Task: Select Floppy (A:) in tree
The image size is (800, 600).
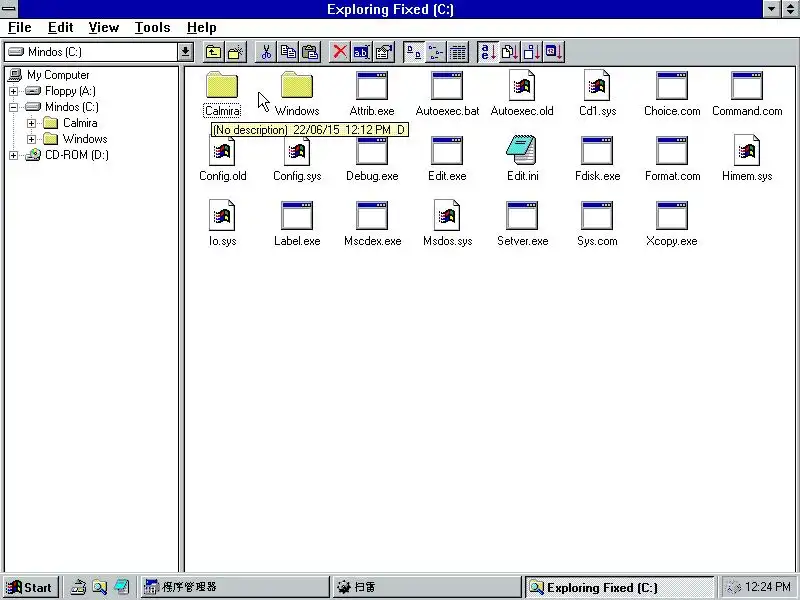Action: tap(60, 91)
